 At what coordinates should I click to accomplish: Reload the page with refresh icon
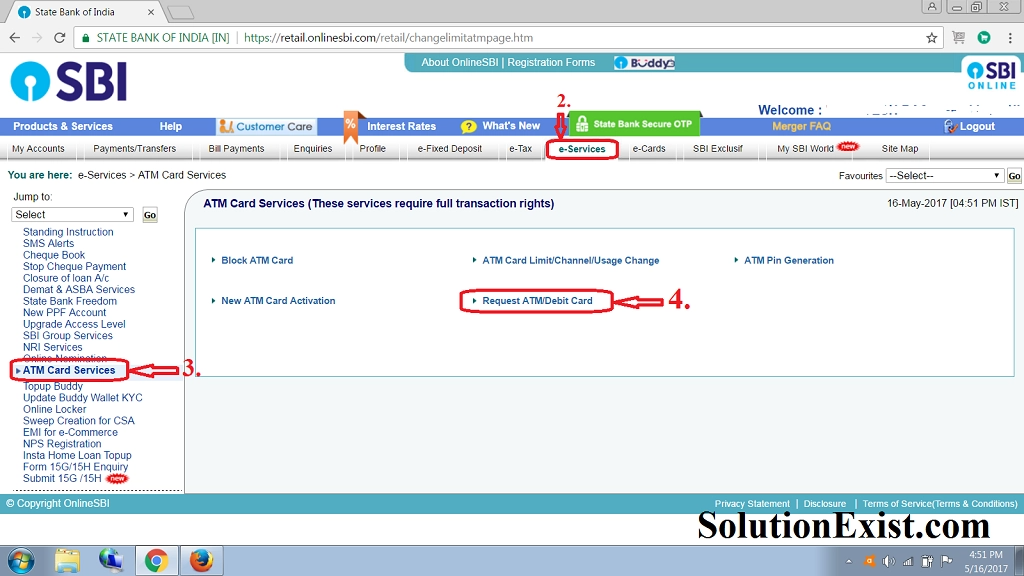point(59,38)
